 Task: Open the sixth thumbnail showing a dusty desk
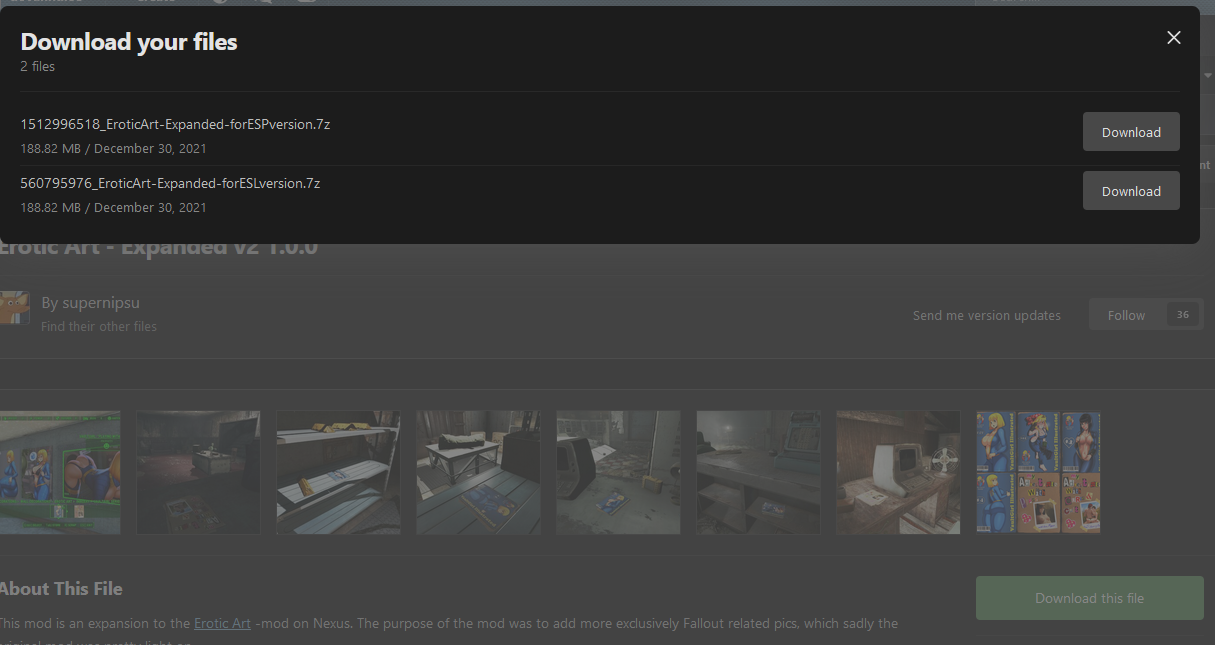758,472
